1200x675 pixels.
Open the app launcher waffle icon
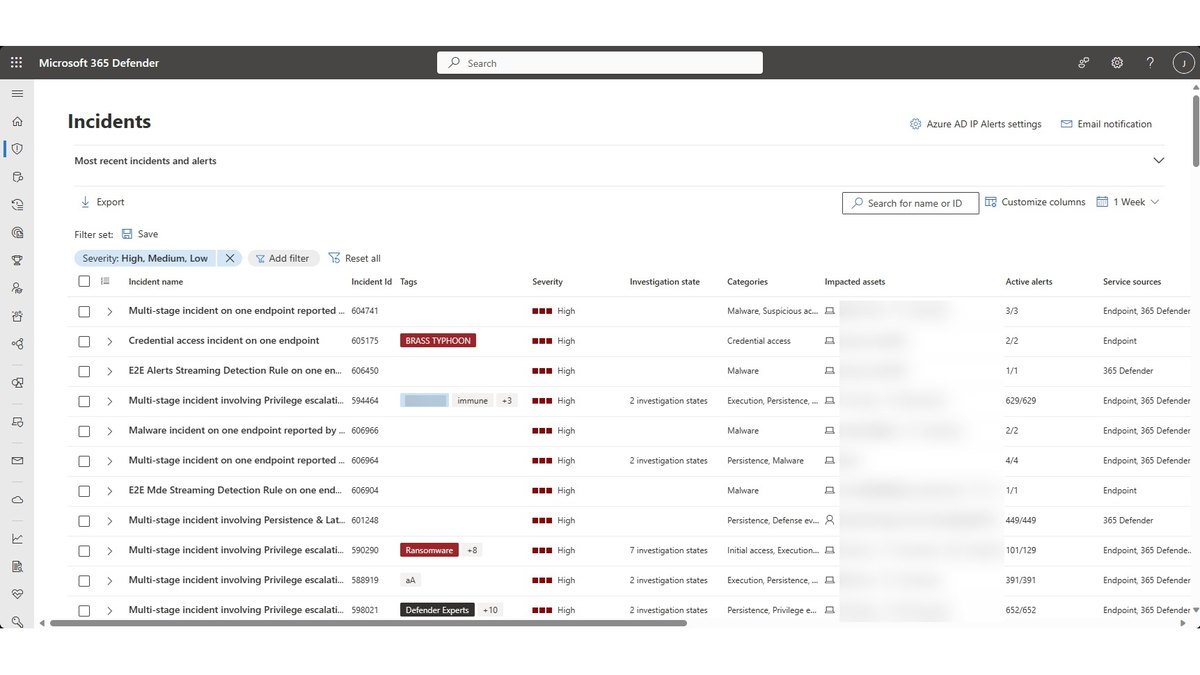[x=17, y=63]
